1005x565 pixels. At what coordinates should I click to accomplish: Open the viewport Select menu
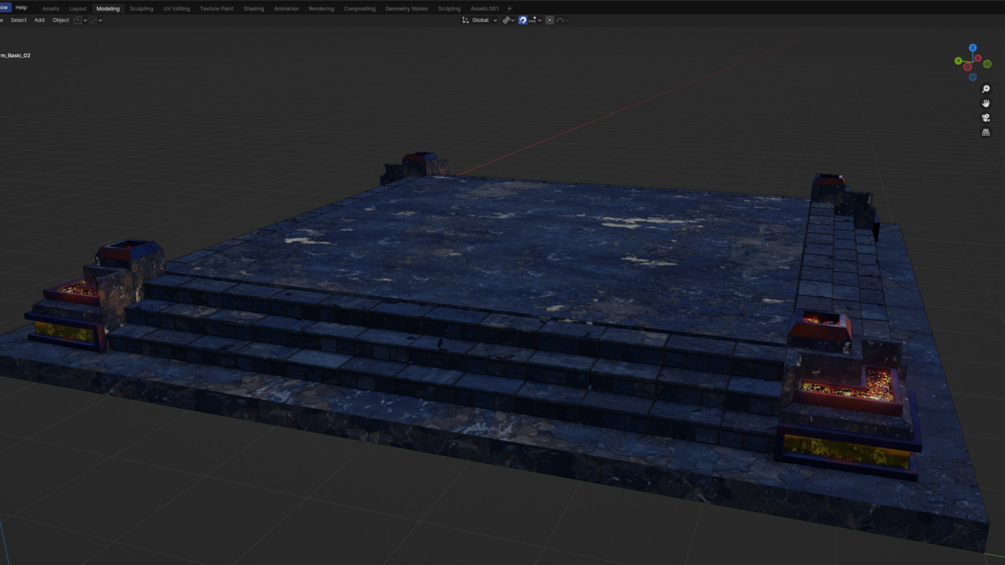(x=19, y=20)
